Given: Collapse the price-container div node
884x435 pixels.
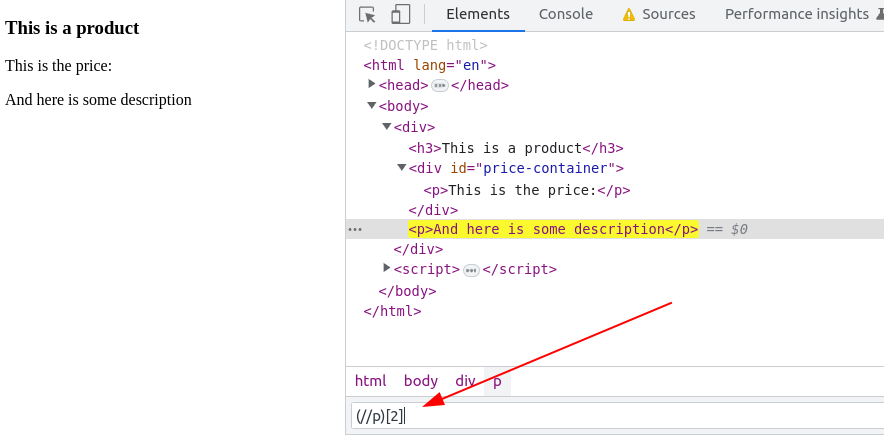Looking at the screenshot, I should pos(402,167).
